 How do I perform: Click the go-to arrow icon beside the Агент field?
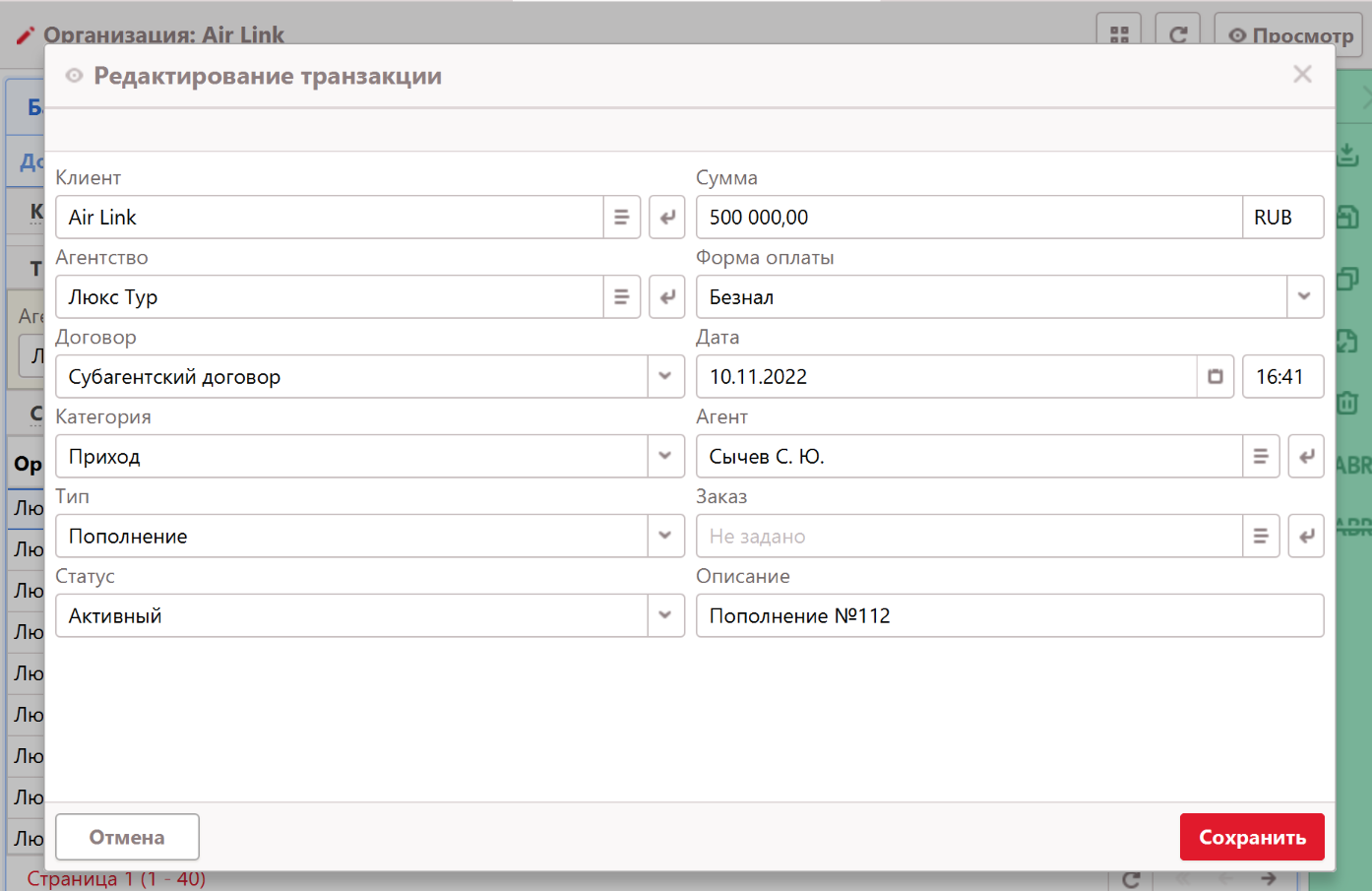point(1306,457)
